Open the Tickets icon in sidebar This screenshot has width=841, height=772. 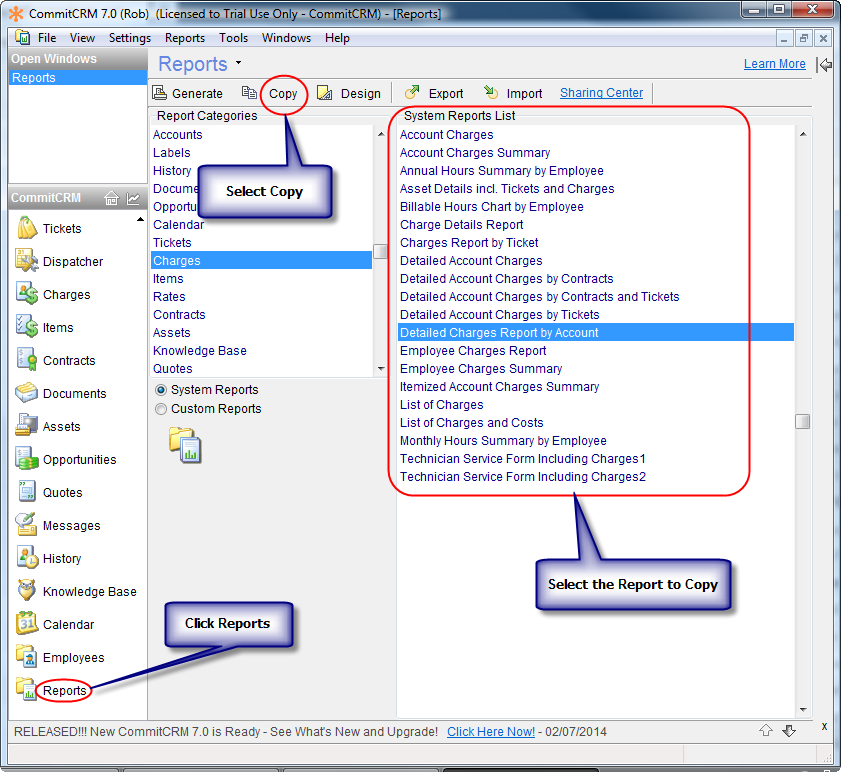pos(26,228)
